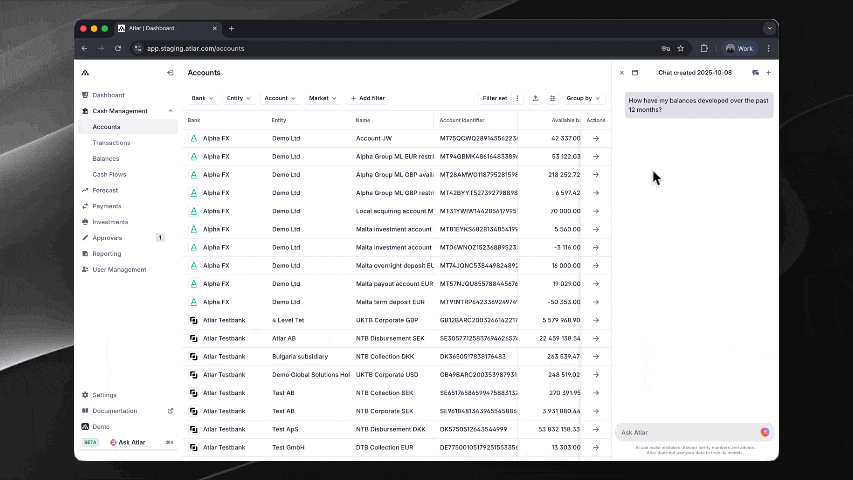Open the Documentation external link
The width and height of the screenshot is (853, 480).
(170, 411)
